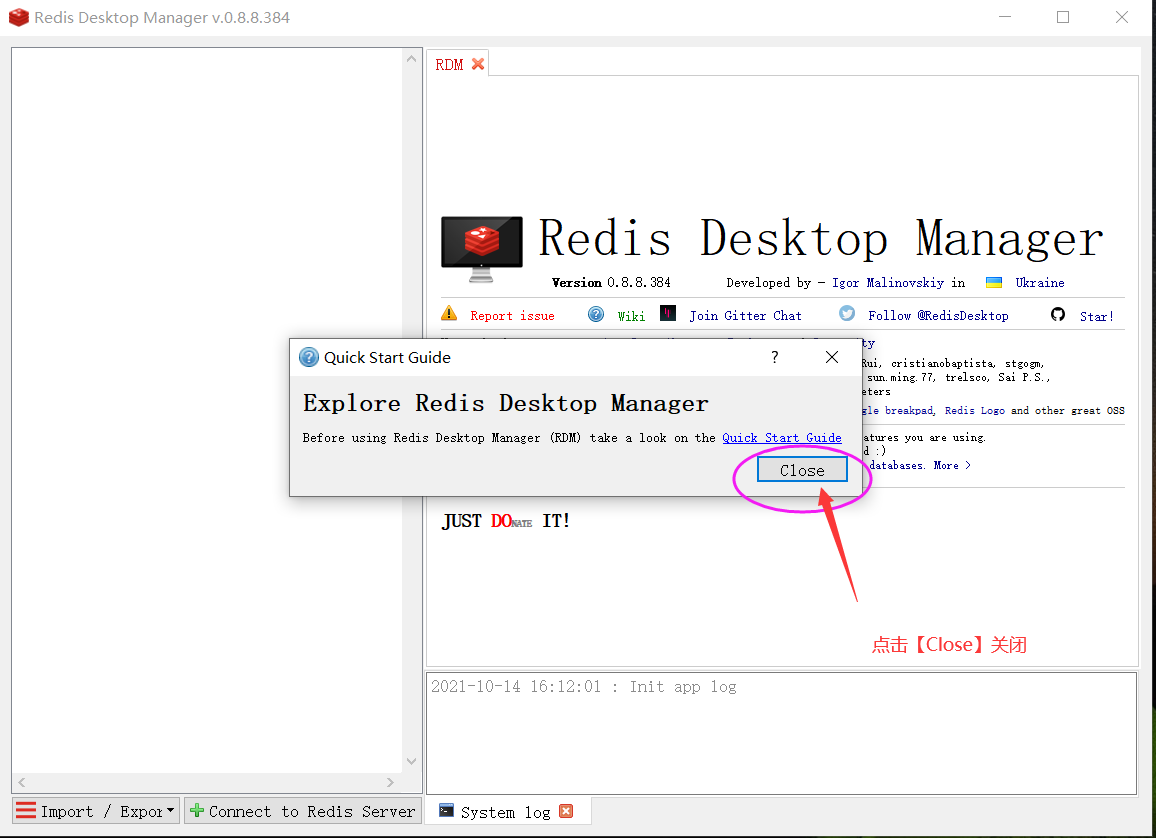Open the Quick Start Guide link
Screen dimensions: 1156x838
[781, 438]
